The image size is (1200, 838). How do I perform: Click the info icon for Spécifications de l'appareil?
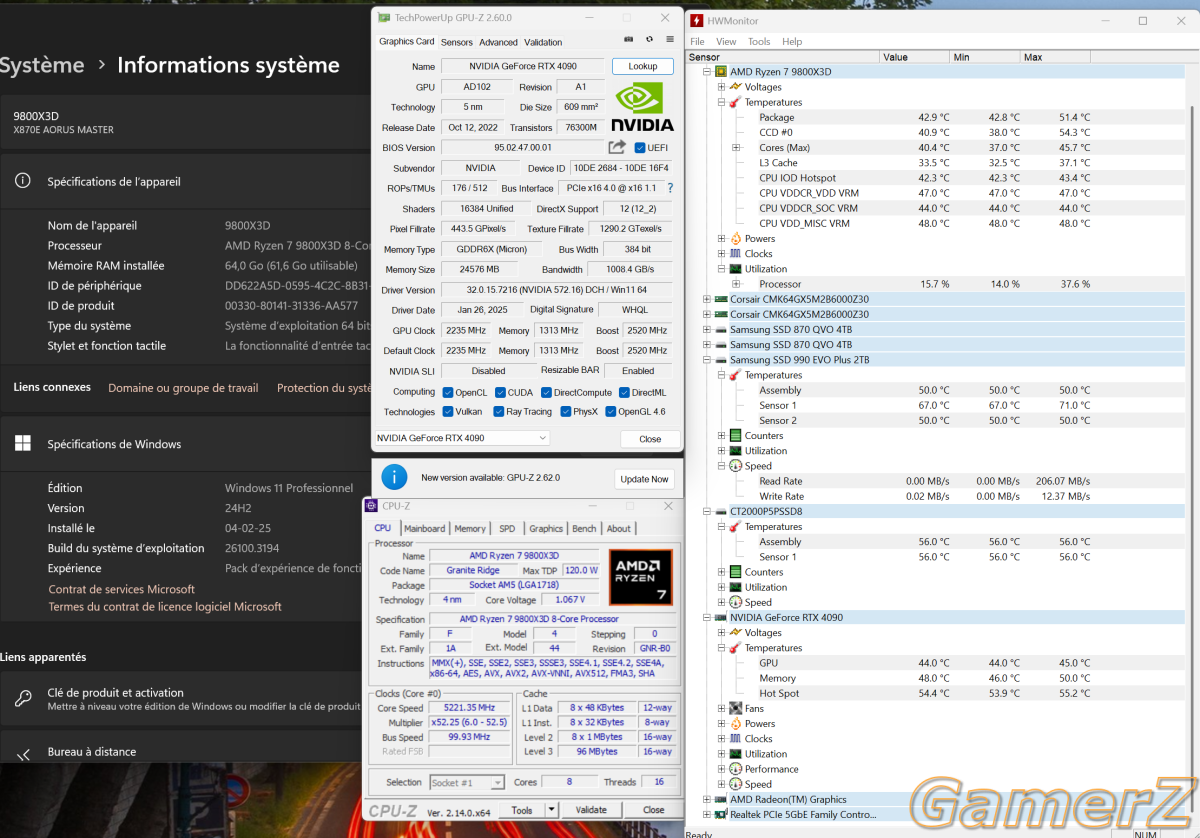point(22,181)
